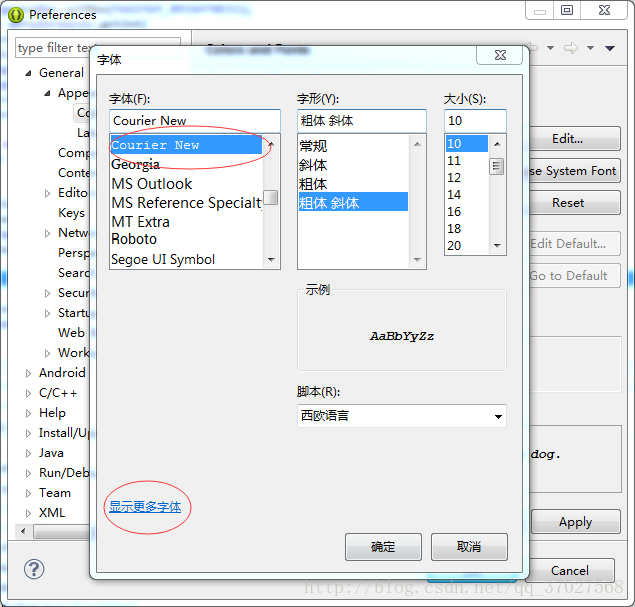Select font size 16
The height and width of the screenshot is (607, 635).
(x=467, y=212)
